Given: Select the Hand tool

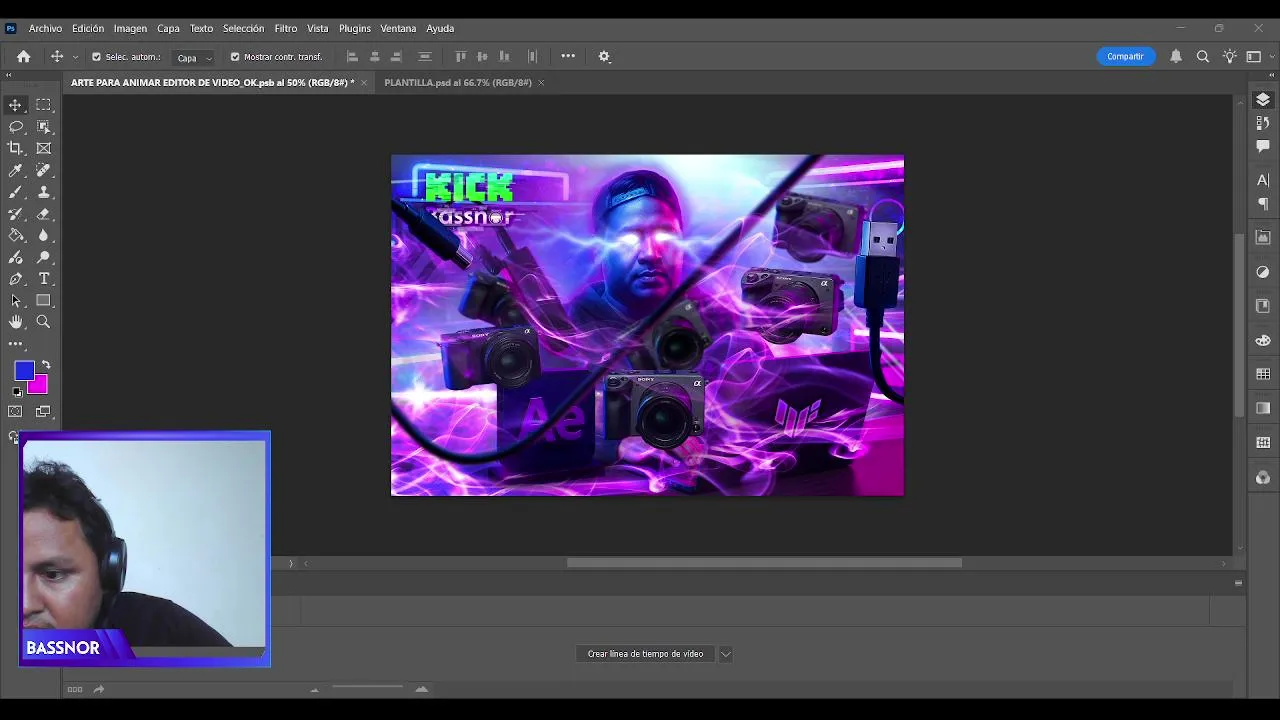Looking at the screenshot, I should (x=16, y=322).
